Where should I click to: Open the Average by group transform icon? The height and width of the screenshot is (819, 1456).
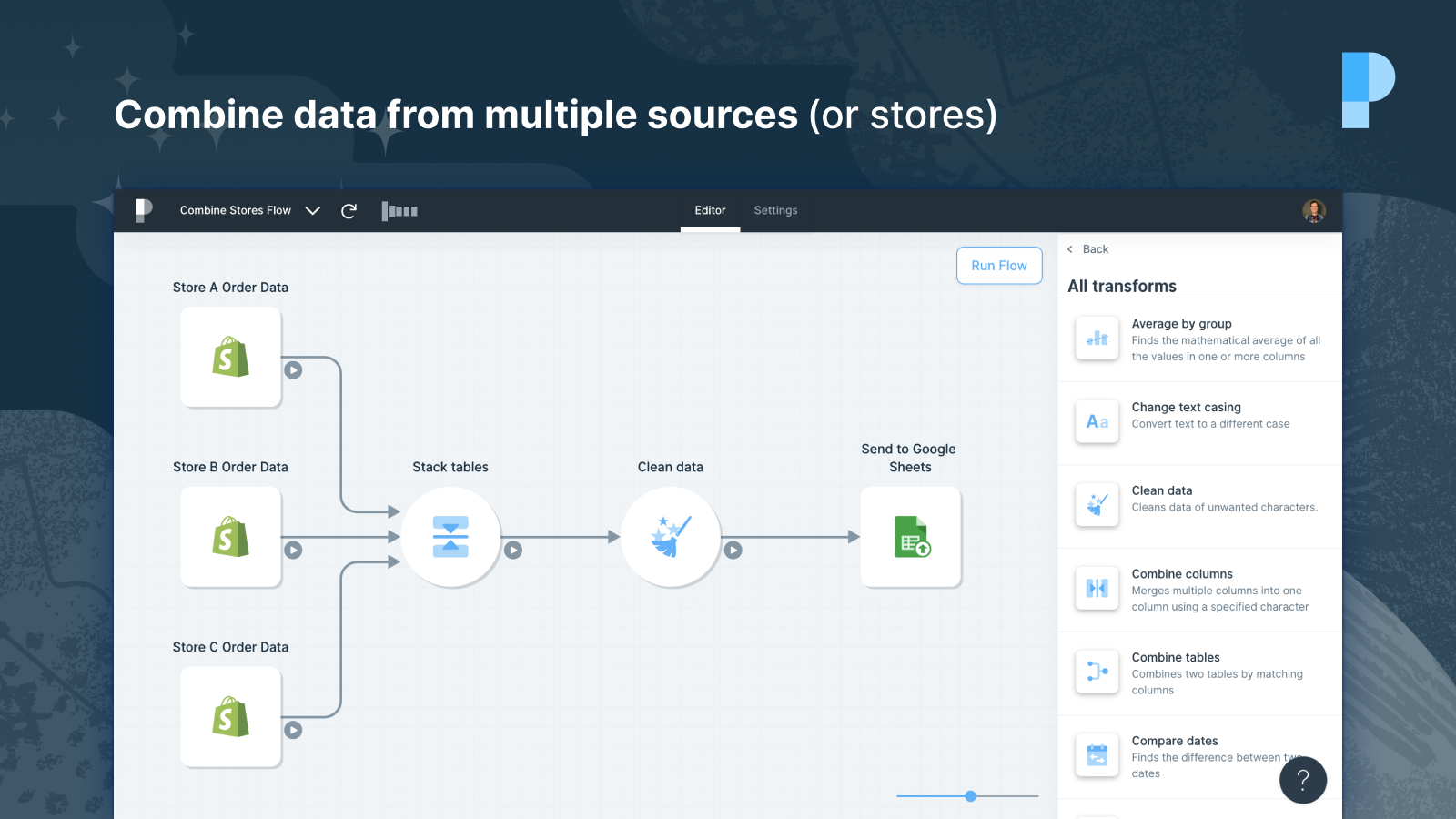click(x=1097, y=338)
